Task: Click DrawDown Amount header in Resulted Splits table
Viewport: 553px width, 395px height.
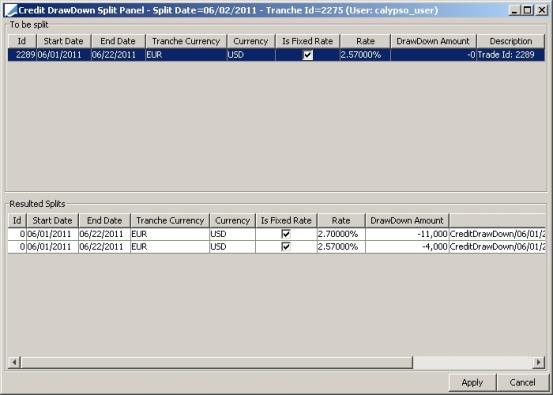Action: click(407, 220)
